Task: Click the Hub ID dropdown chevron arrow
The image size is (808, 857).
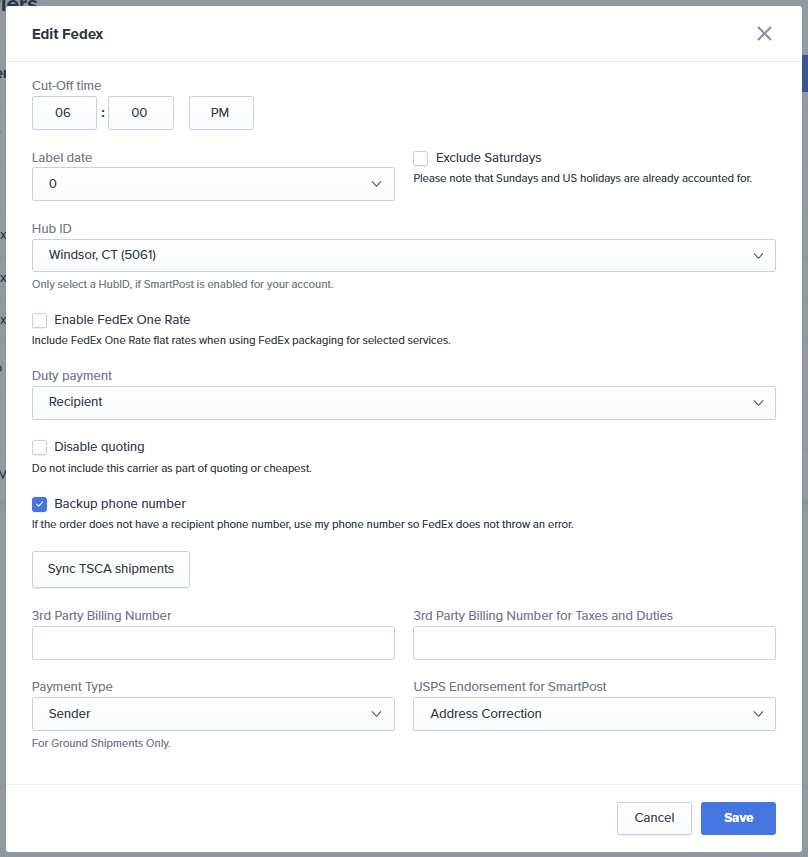Action: pyautogui.click(x=758, y=255)
